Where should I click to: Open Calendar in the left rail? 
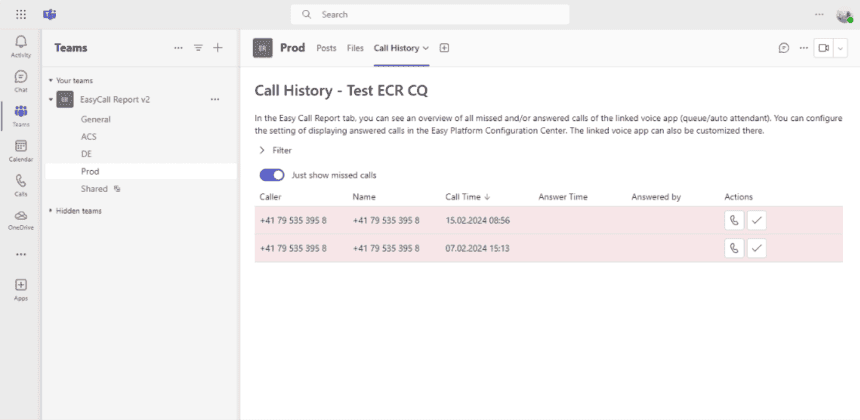pos(21,150)
